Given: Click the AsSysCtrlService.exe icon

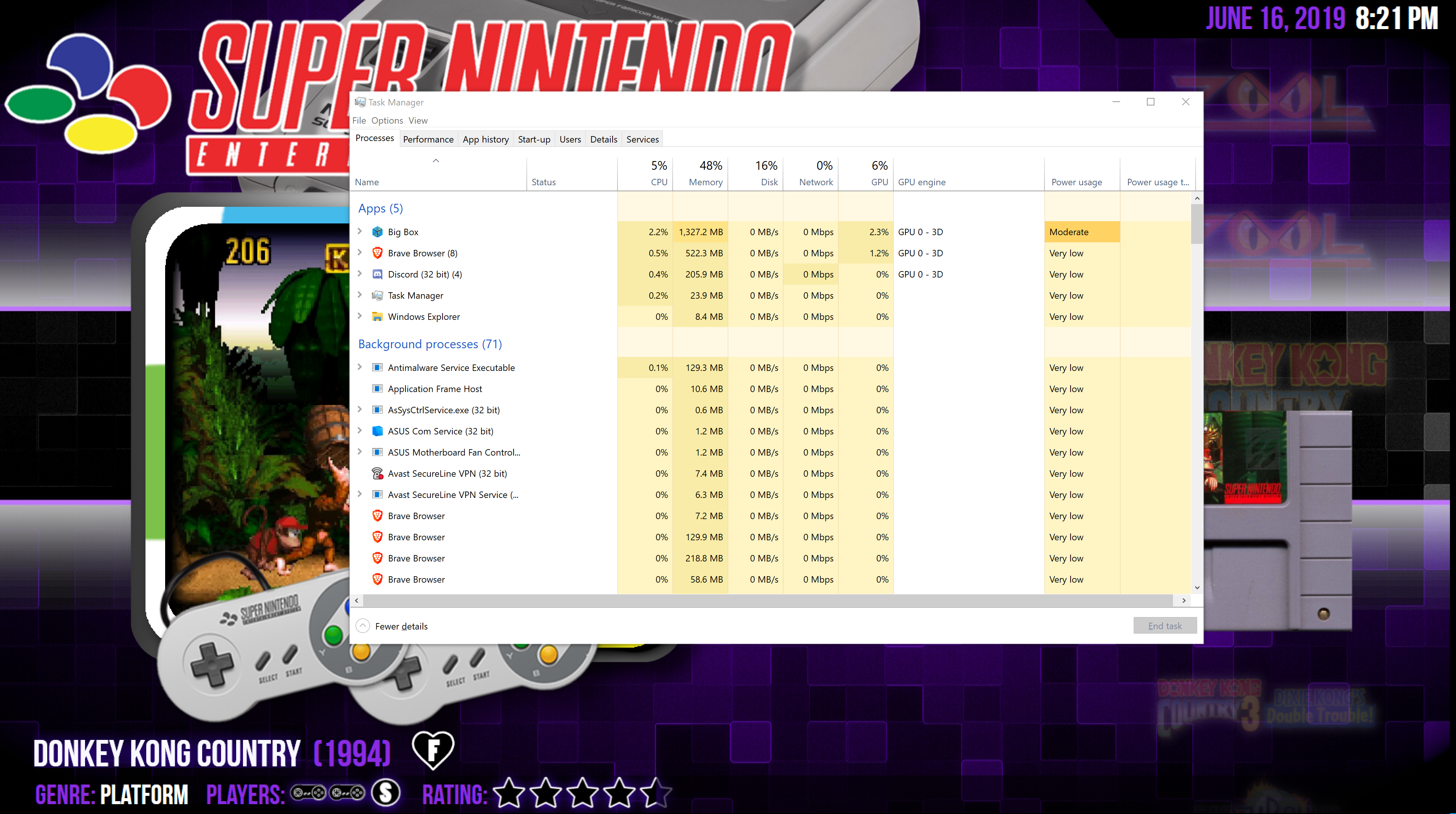Looking at the screenshot, I should coord(377,410).
